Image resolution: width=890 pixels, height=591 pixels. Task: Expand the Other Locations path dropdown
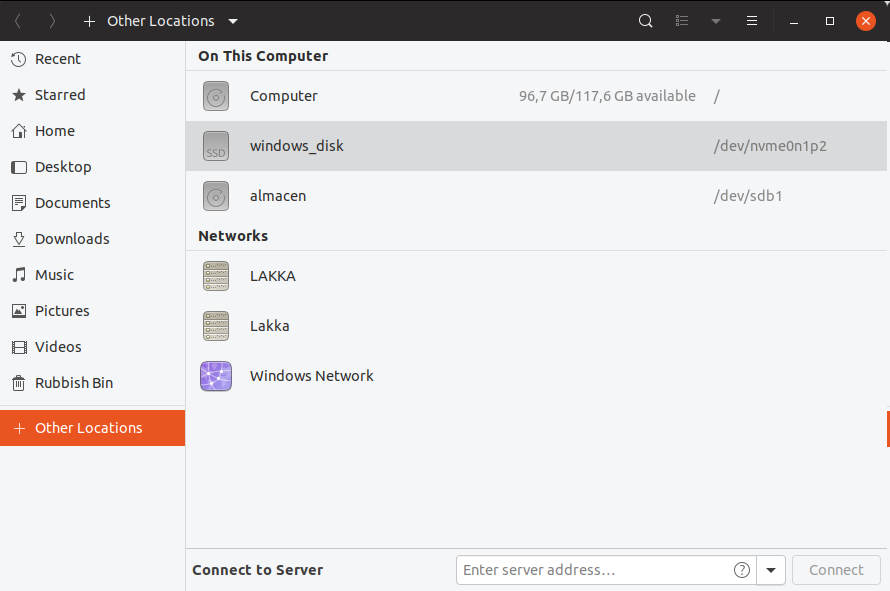(233, 21)
